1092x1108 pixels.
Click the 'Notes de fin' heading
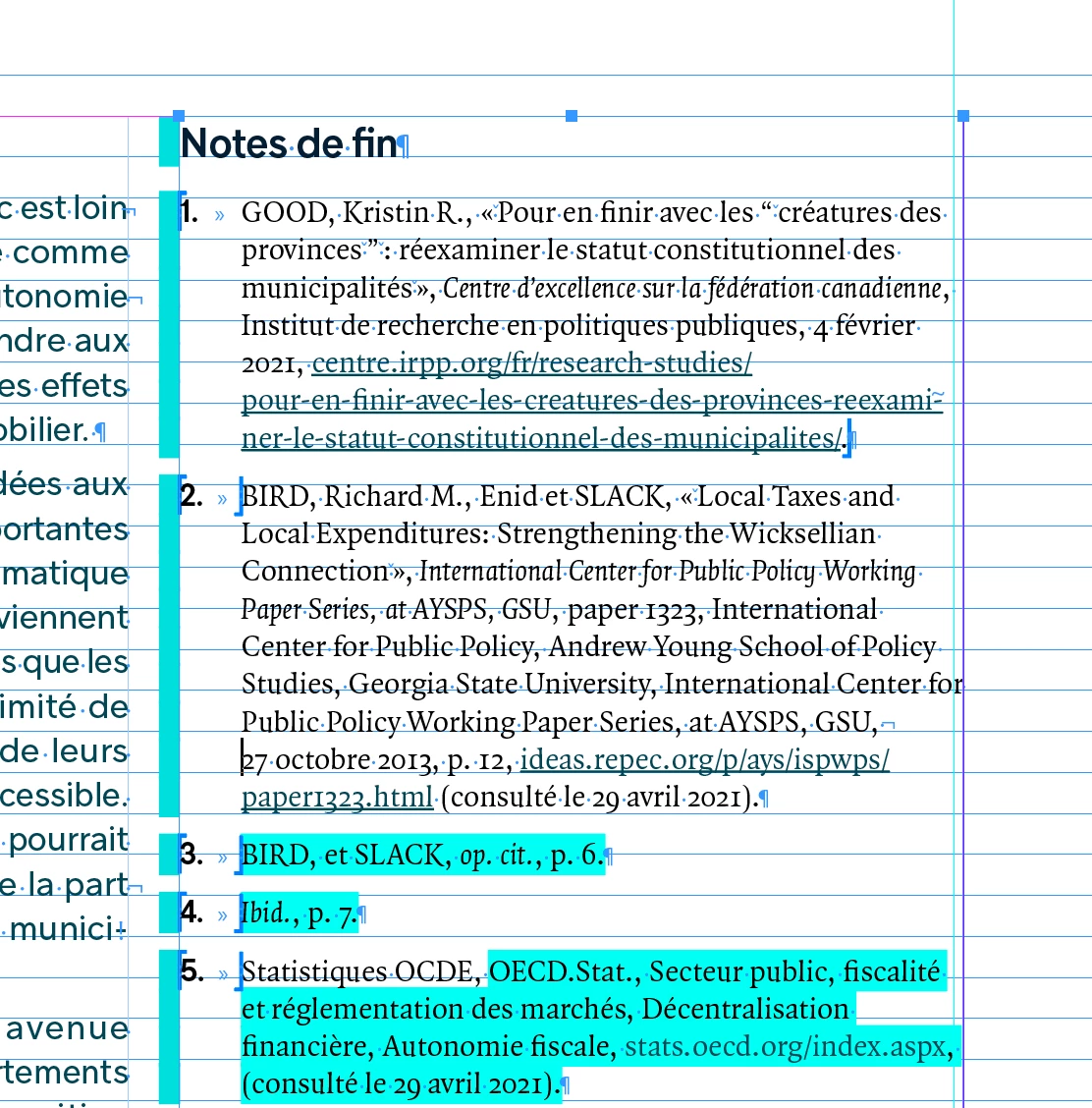[290, 143]
